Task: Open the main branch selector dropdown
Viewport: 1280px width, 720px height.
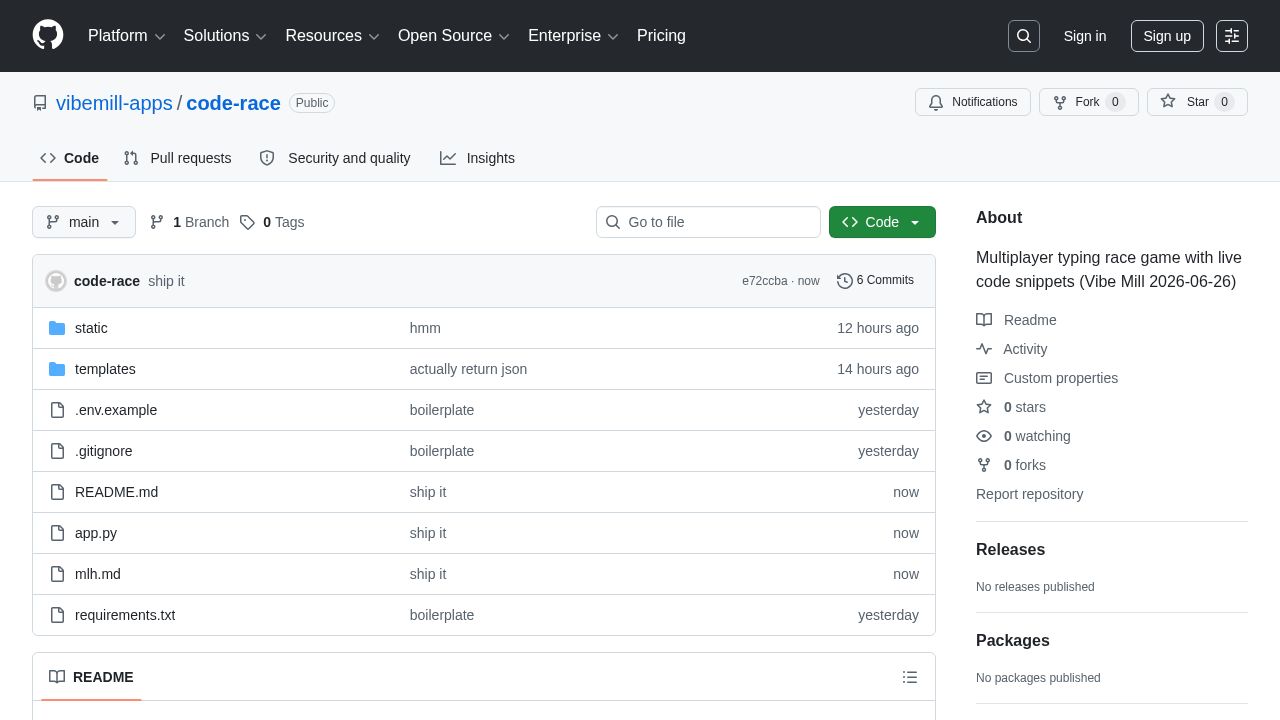Action: click(x=84, y=222)
